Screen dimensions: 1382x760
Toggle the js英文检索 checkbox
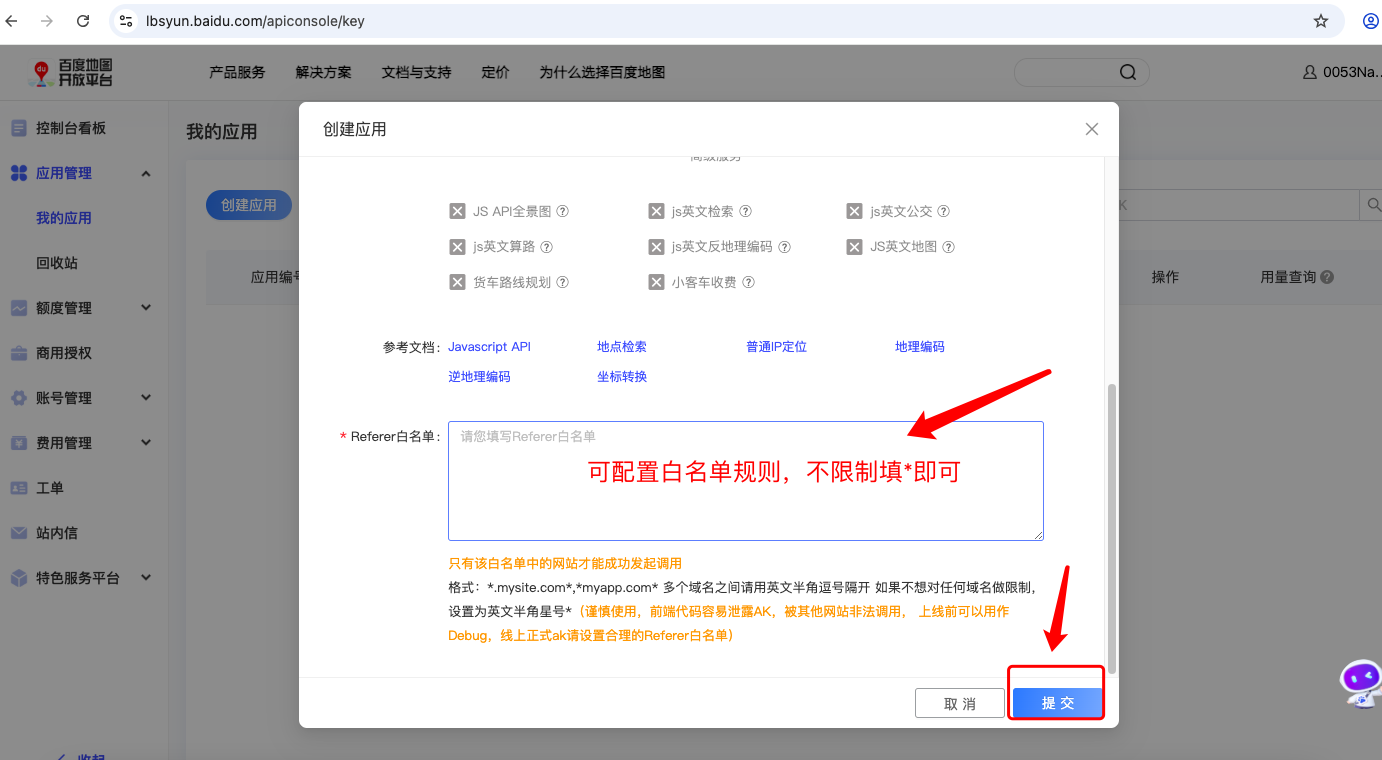tap(656, 211)
